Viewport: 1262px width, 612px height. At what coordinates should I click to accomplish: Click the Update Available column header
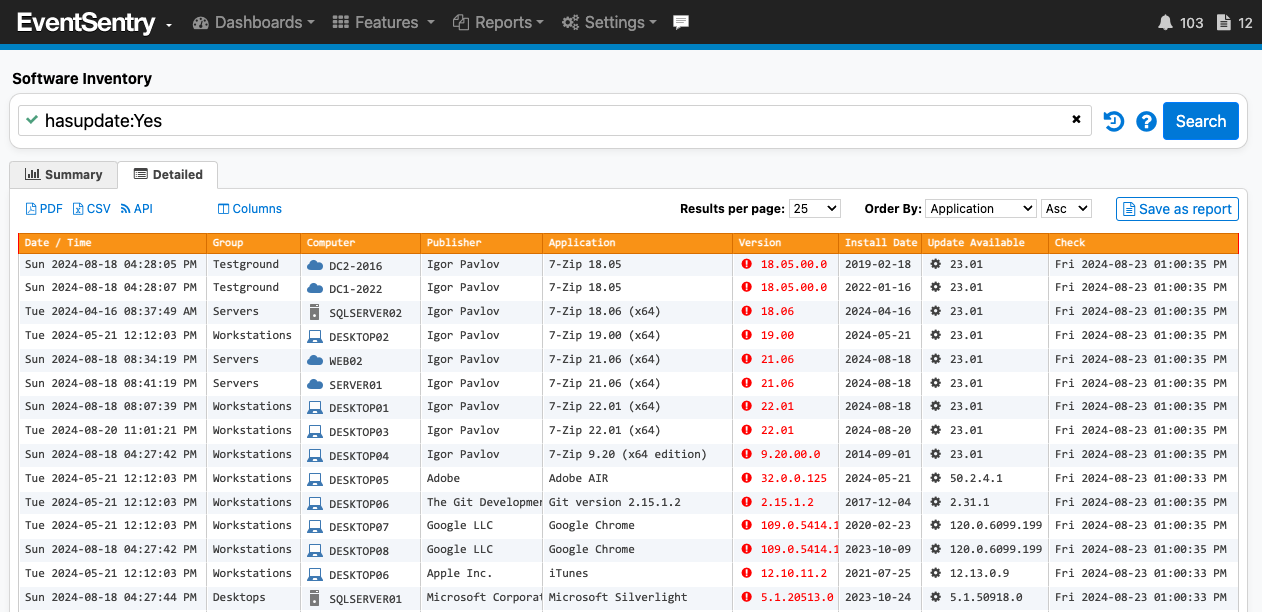(985, 243)
